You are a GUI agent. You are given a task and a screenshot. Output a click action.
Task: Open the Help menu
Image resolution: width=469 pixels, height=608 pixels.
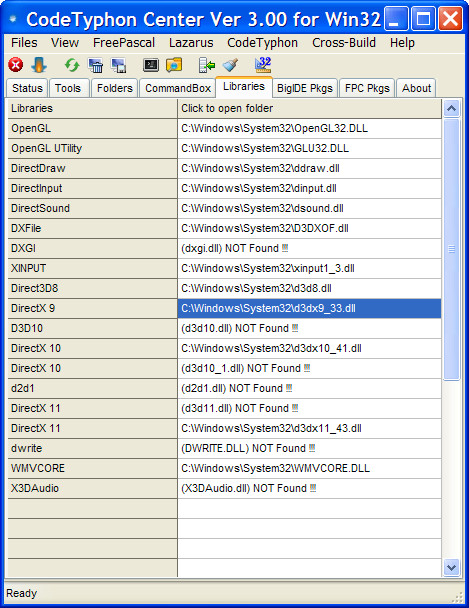pyautogui.click(x=402, y=43)
